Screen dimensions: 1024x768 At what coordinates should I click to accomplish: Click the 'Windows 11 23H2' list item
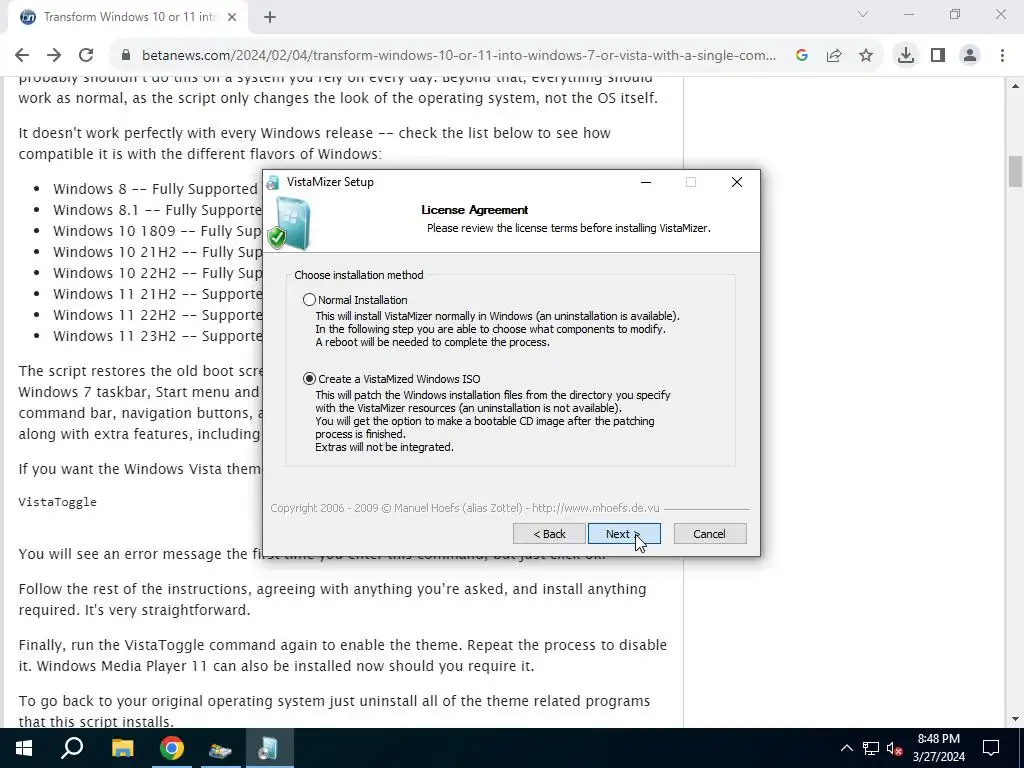click(157, 336)
